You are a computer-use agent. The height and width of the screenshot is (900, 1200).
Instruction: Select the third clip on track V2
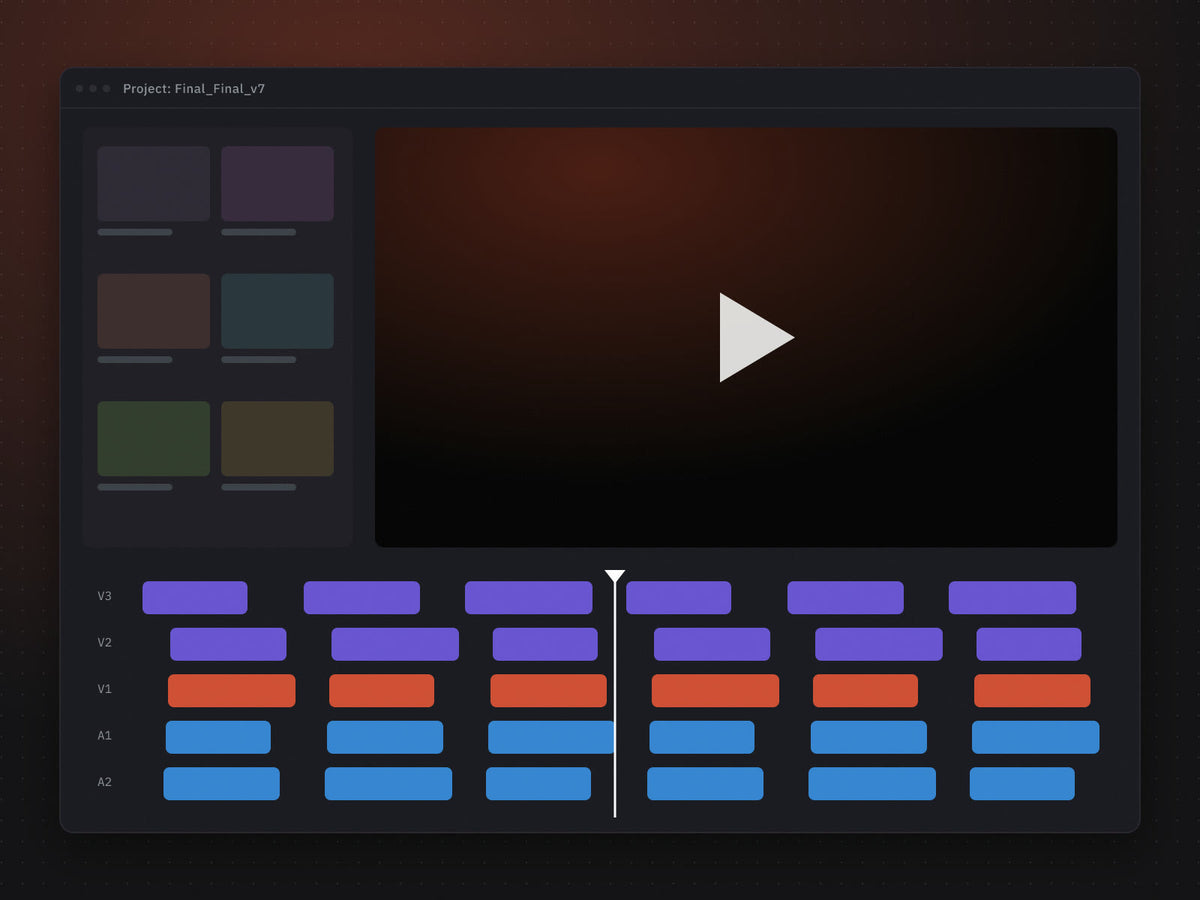545,644
